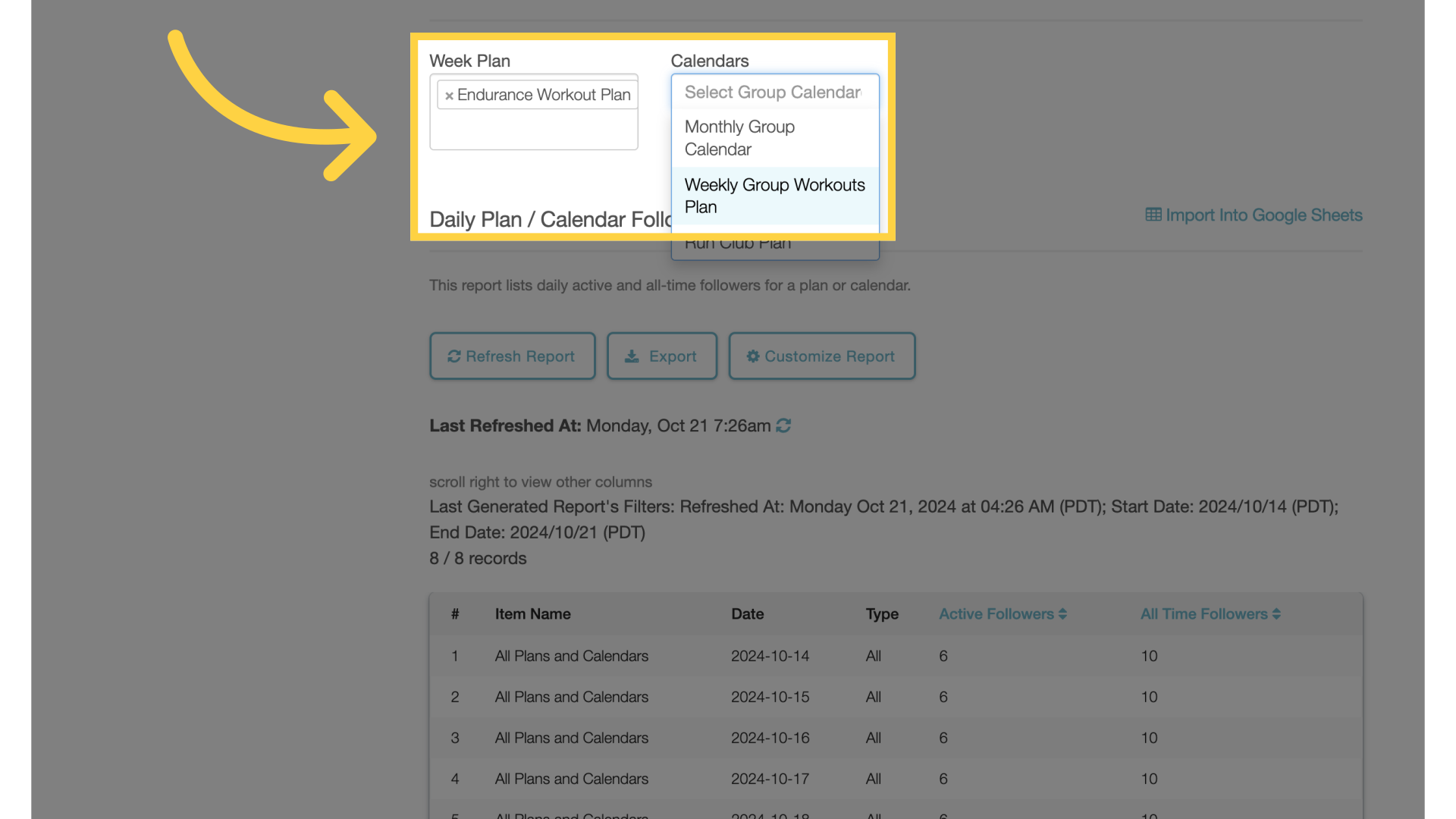This screenshot has height=819, width=1456.
Task: Click the Refresh Report button
Action: point(512,356)
